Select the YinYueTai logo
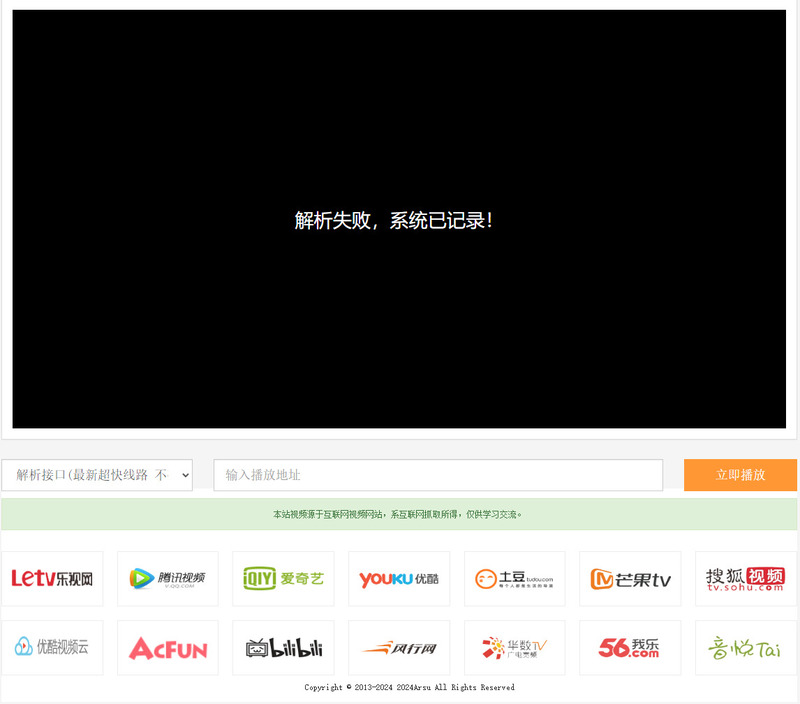800x704 pixels. [x=745, y=647]
